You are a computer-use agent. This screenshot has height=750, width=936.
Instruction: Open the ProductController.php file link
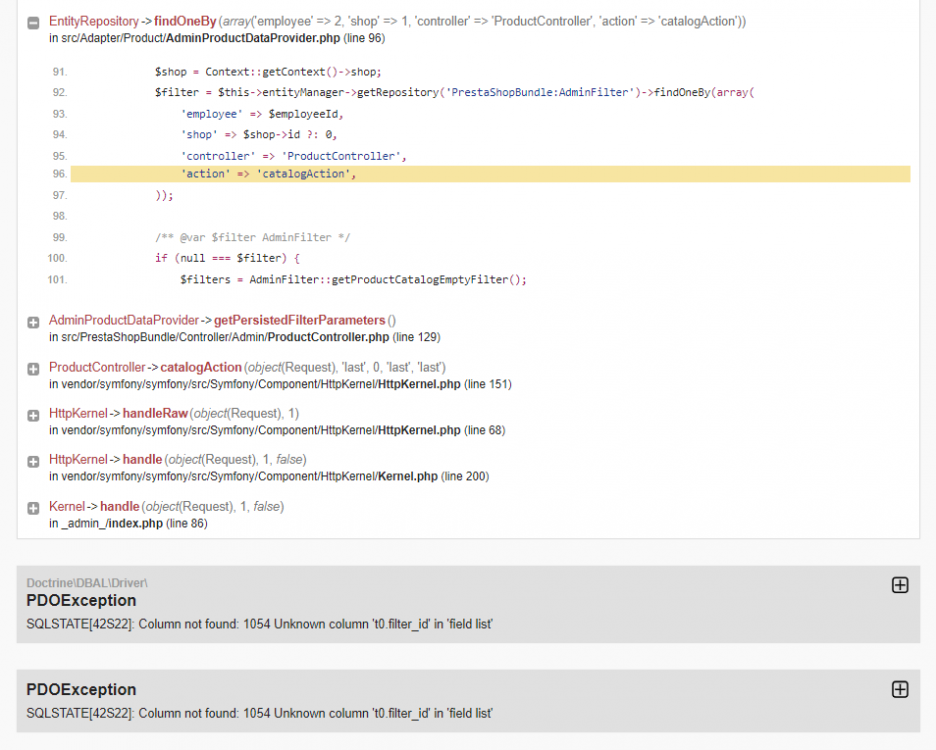coord(328,337)
